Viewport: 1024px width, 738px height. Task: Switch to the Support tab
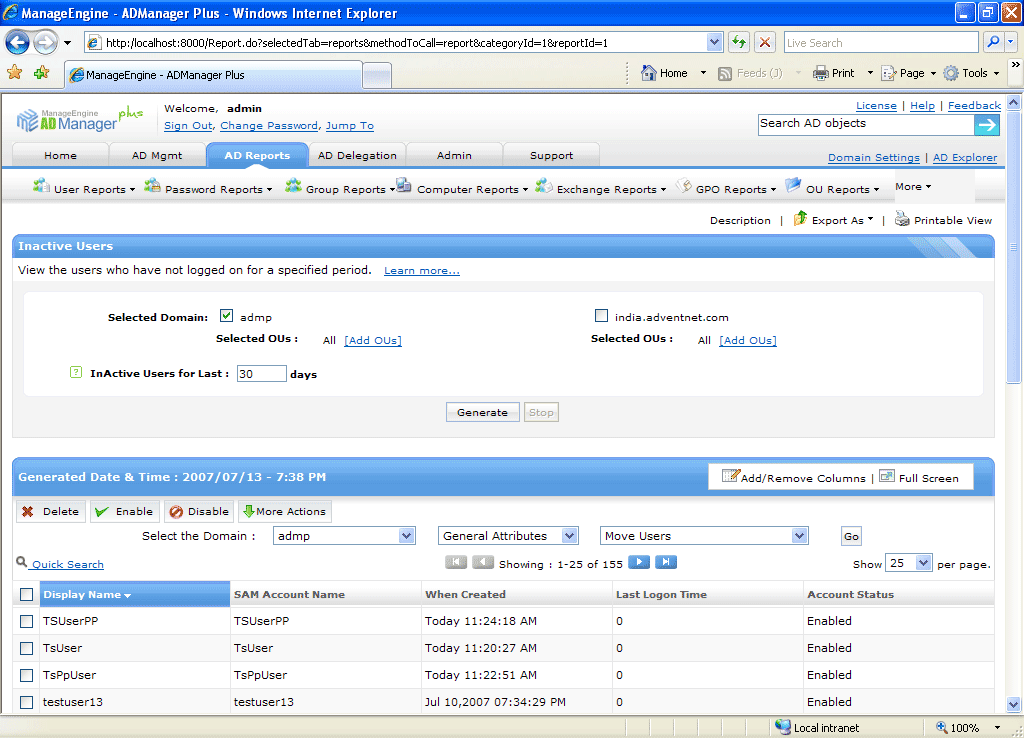click(551, 155)
